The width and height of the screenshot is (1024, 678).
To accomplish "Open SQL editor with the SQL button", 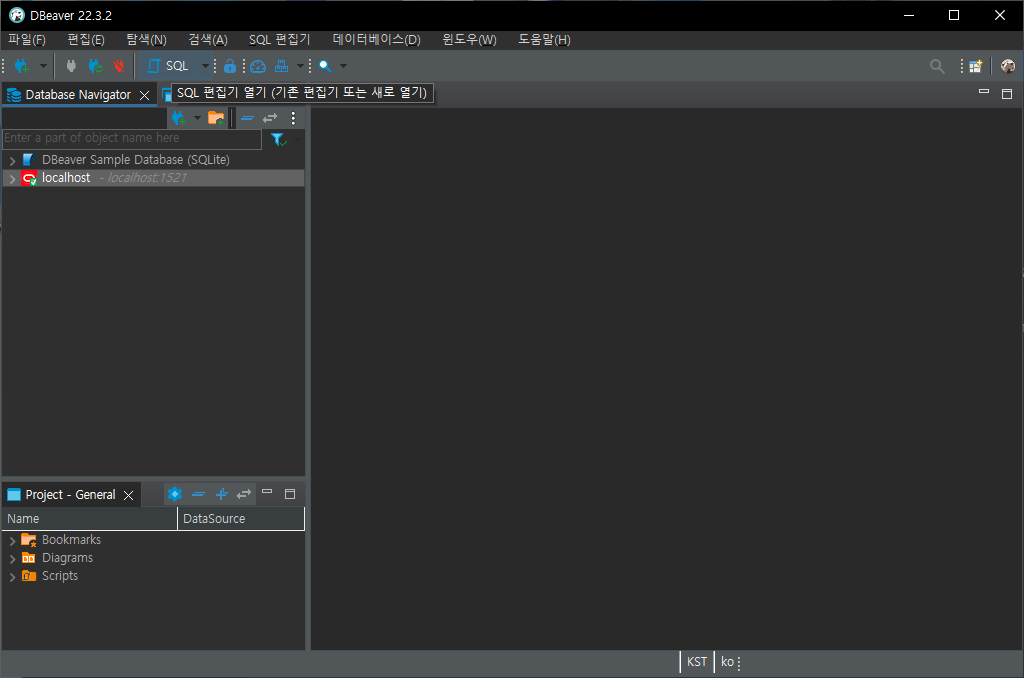I will click(167, 66).
